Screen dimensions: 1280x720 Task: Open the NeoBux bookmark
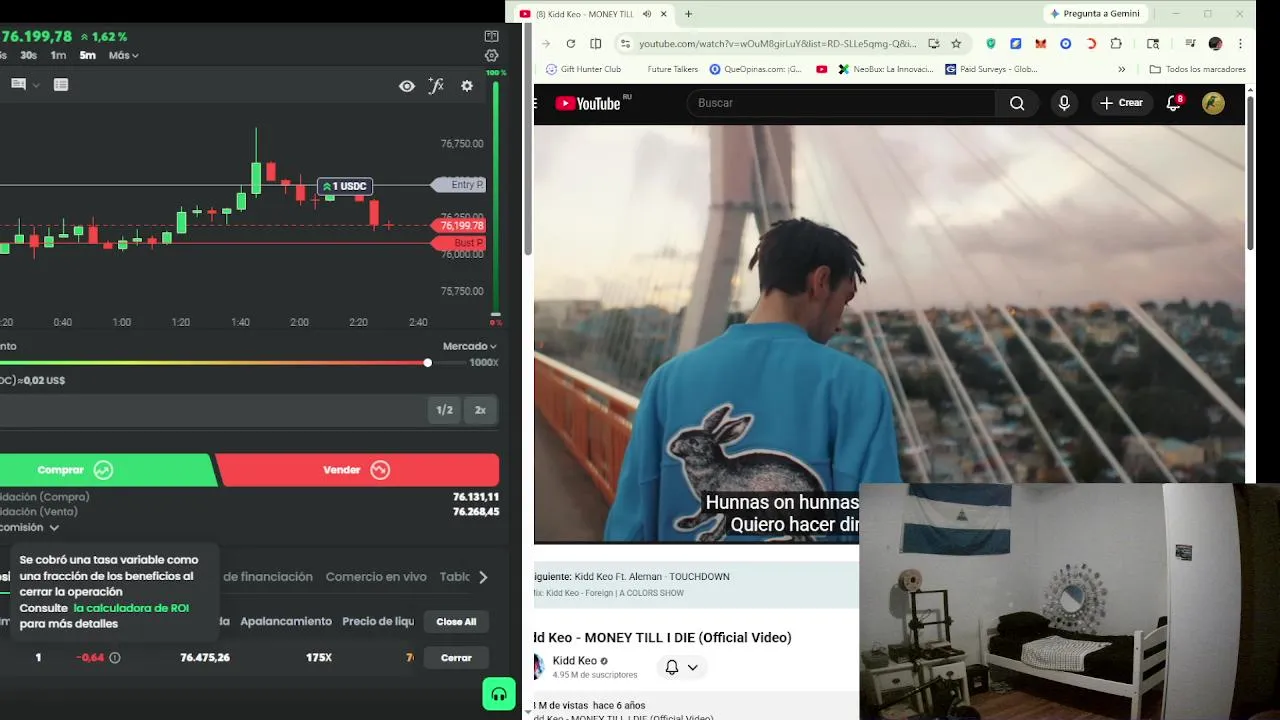tap(886, 69)
